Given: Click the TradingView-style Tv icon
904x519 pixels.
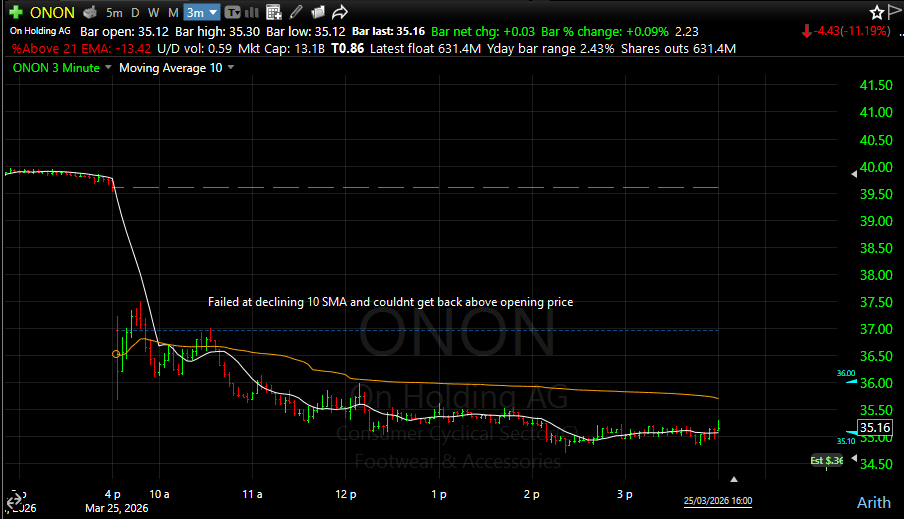Looking at the screenshot, I should [232, 12].
